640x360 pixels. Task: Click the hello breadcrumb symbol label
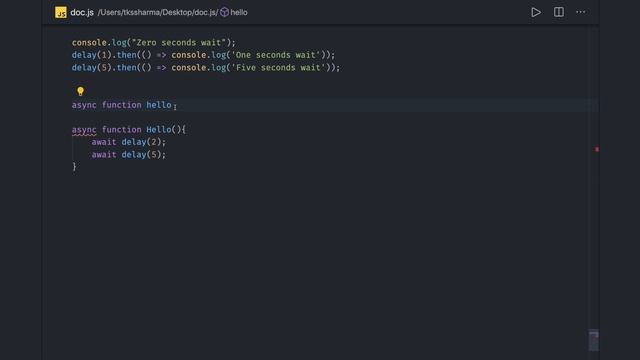point(239,12)
